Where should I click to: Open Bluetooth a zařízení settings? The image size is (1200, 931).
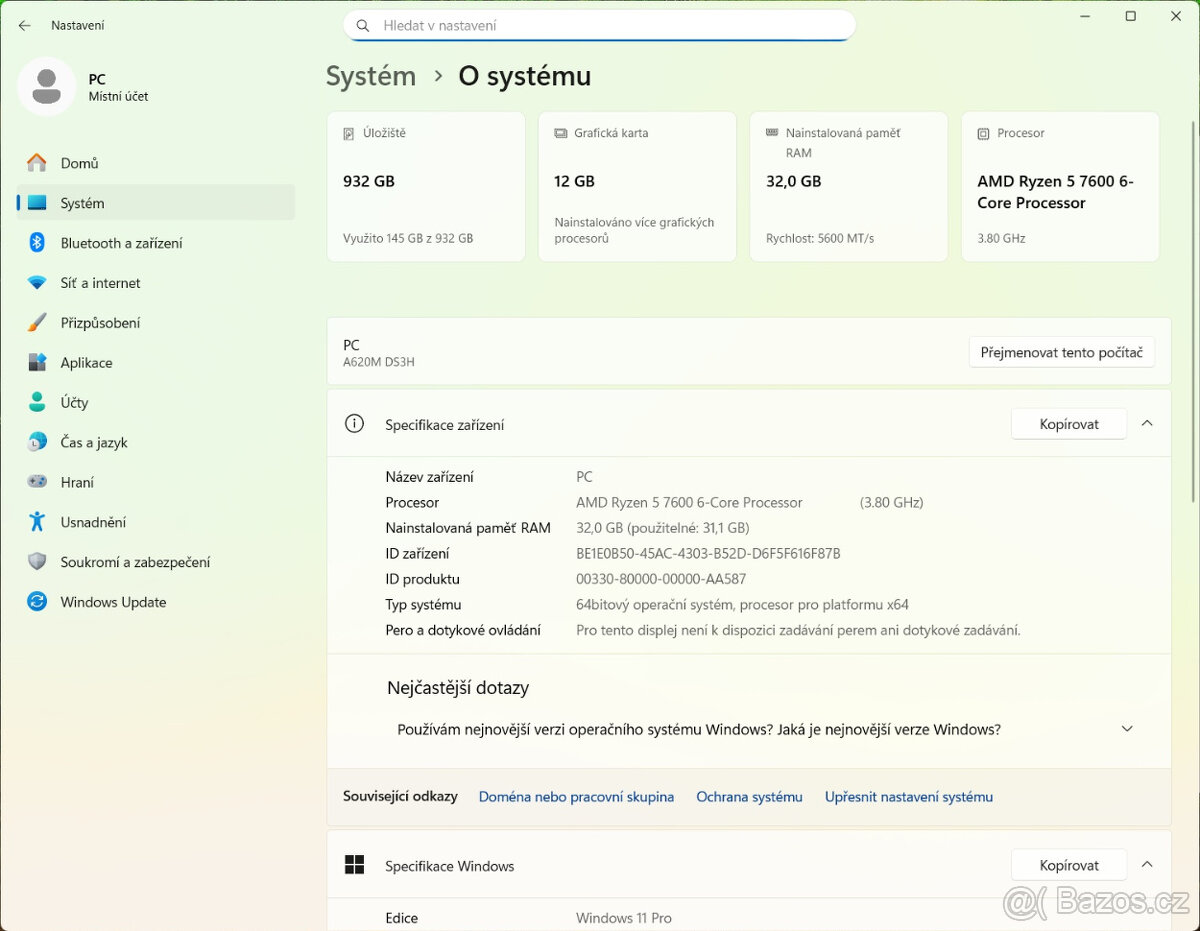click(x=121, y=243)
